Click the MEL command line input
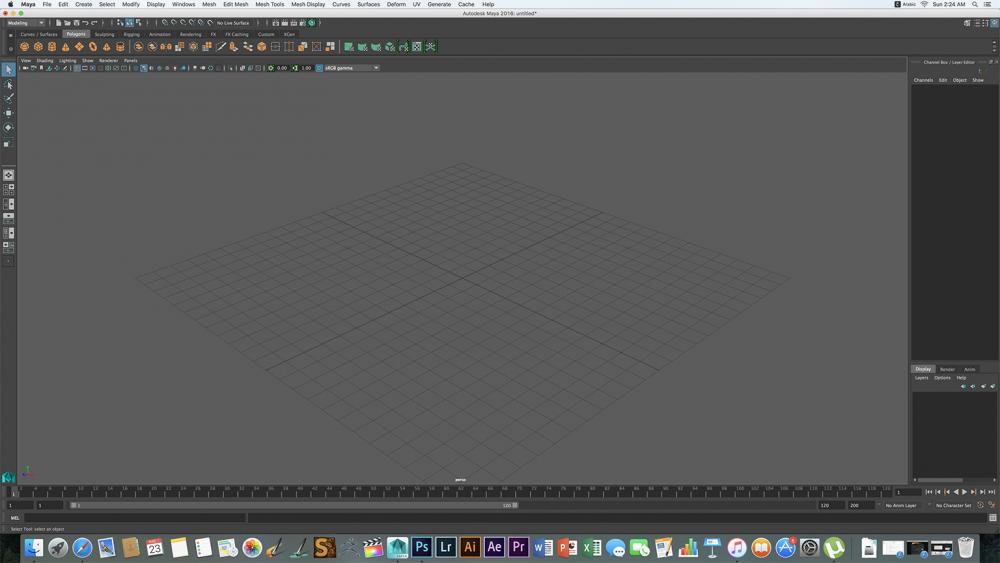 click(134, 518)
